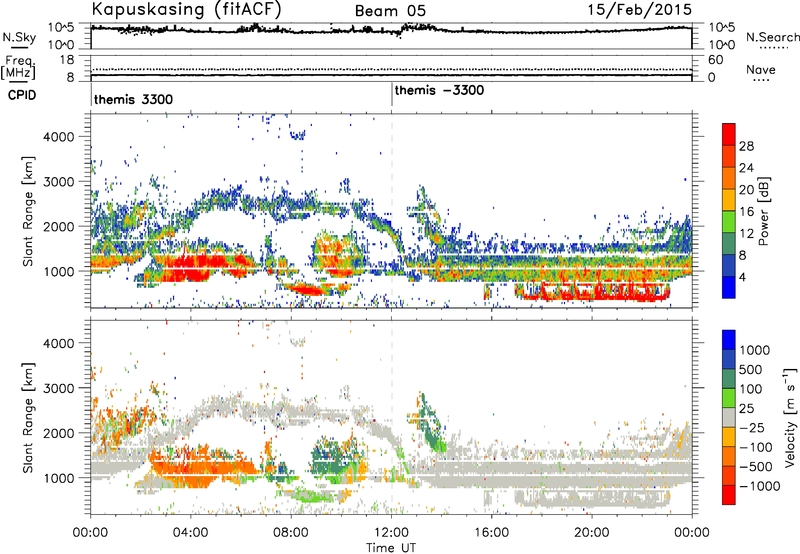Click the Slant Range [km] label of the velocity panel
The image size is (800, 554).
point(28,417)
